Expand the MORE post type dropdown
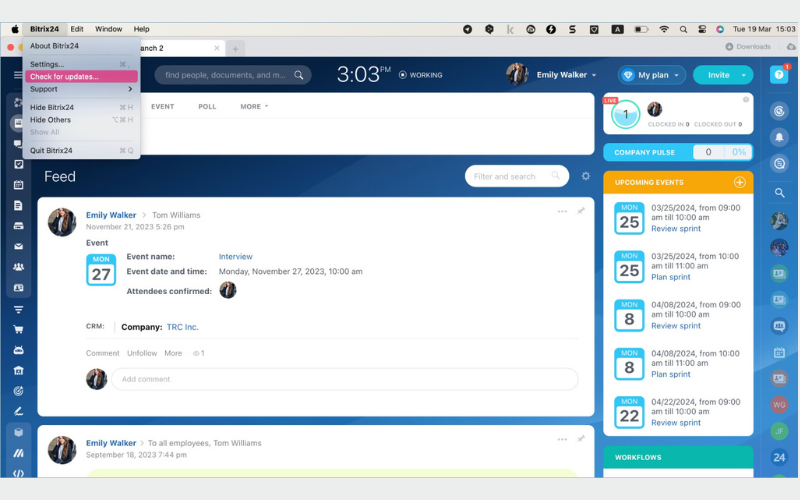The height and width of the screenshot is (500, 800). click(x=254, y=107)
